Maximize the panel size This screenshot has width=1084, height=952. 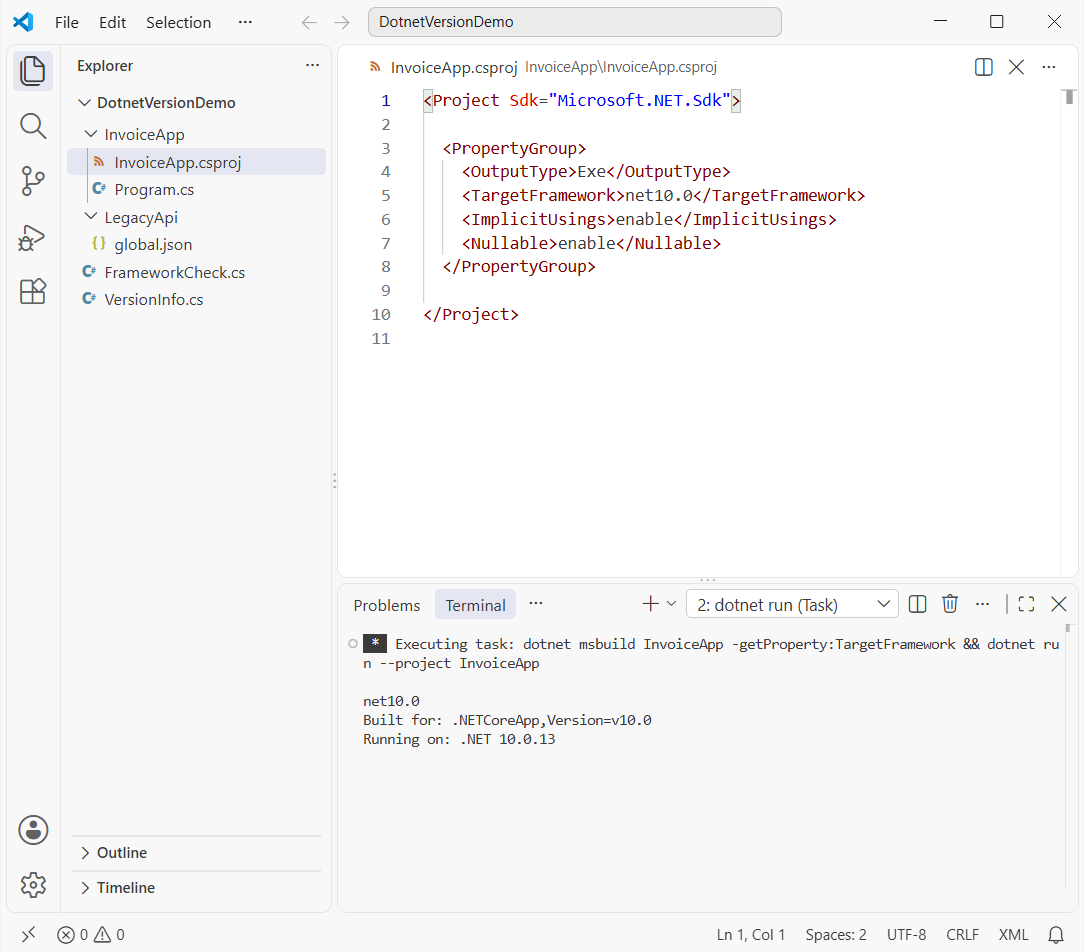1026,604
